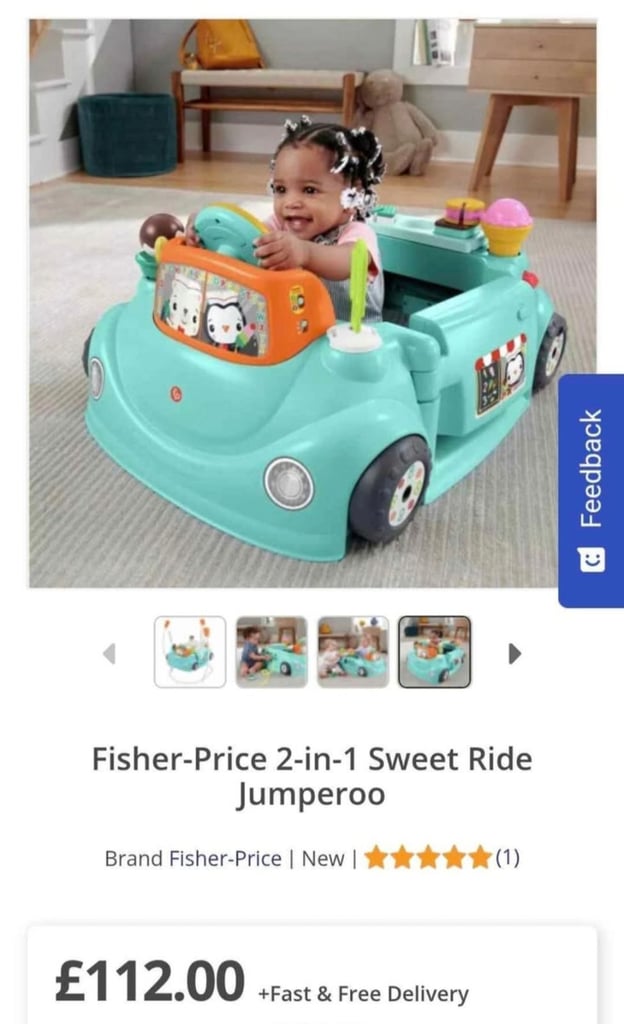The height and width of the screenshot is (1024, 624).
Task: Click the previous image left arrow
Action: [x=110, y=653]
